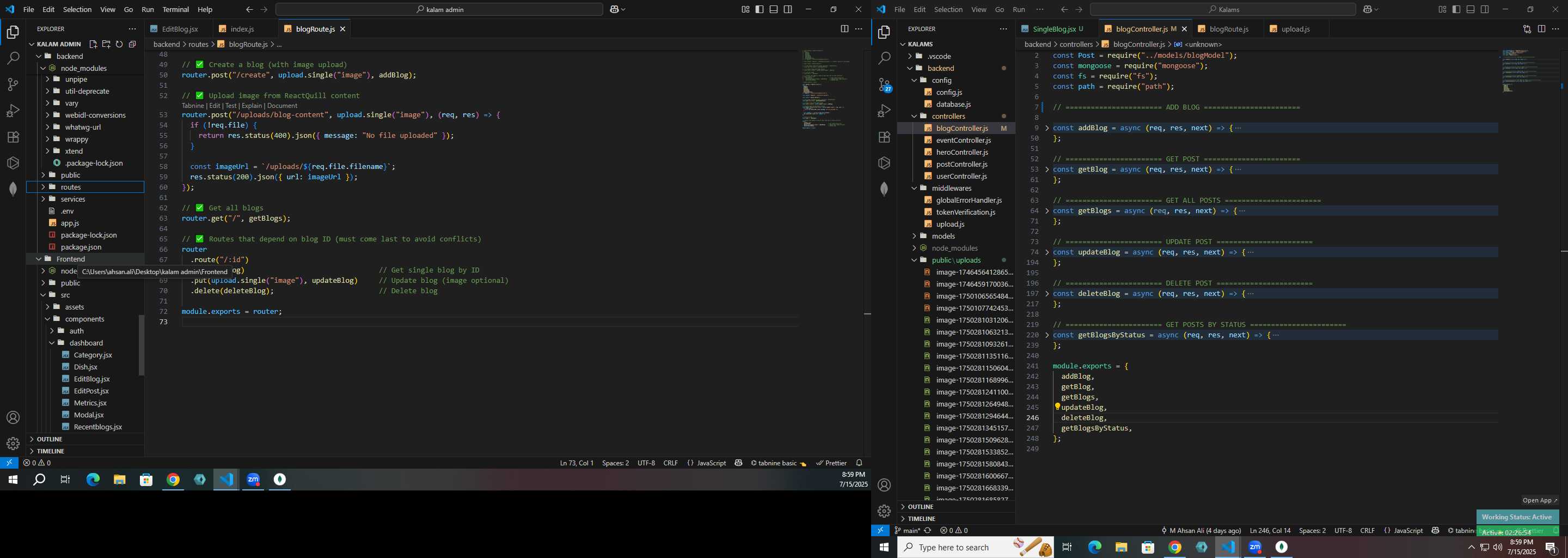Toggle secondary sidebar in Kalams window title bar

tap(1485, 9)
